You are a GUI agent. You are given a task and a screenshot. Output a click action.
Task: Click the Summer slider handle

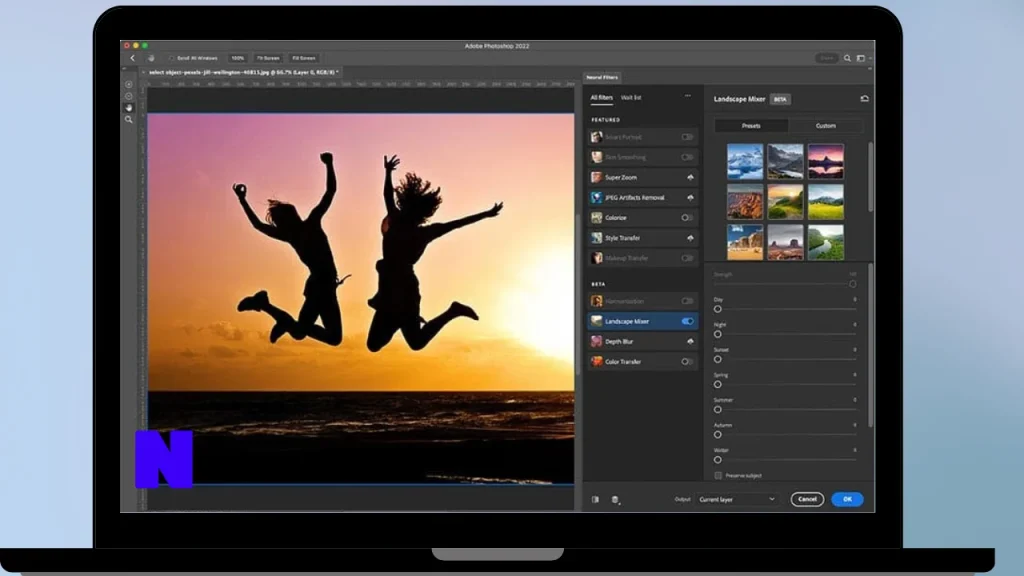pyautogui.click(x=718, y=409)
